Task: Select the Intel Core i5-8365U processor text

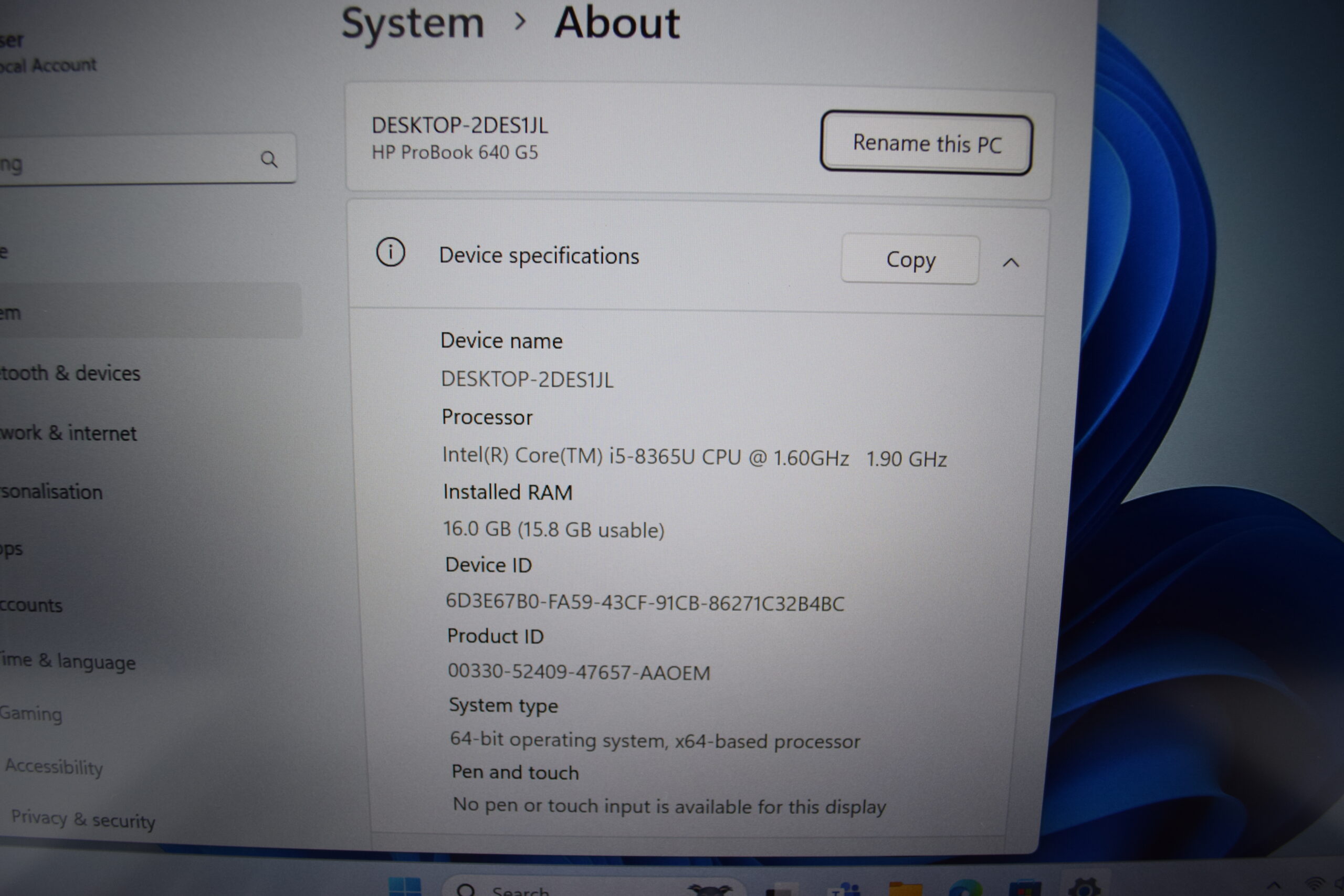Action: (694, 457)
